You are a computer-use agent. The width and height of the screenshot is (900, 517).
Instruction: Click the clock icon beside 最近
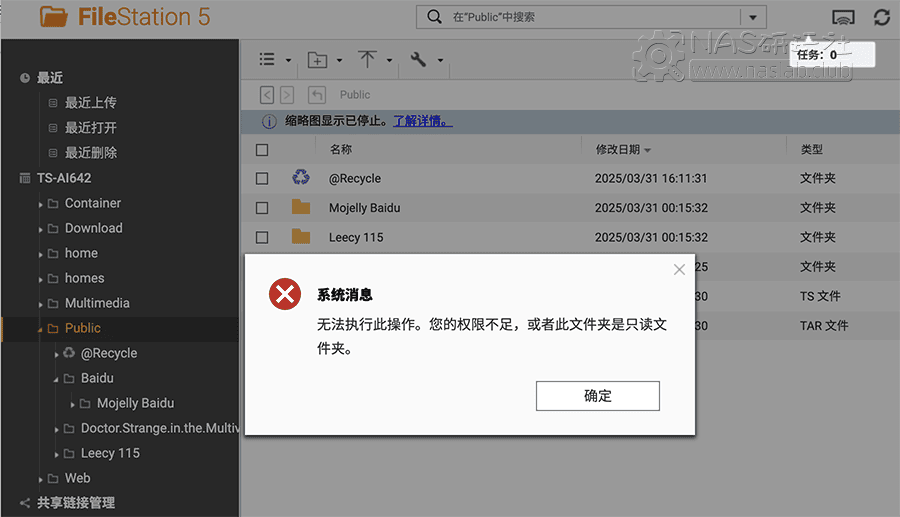[25, 78]
